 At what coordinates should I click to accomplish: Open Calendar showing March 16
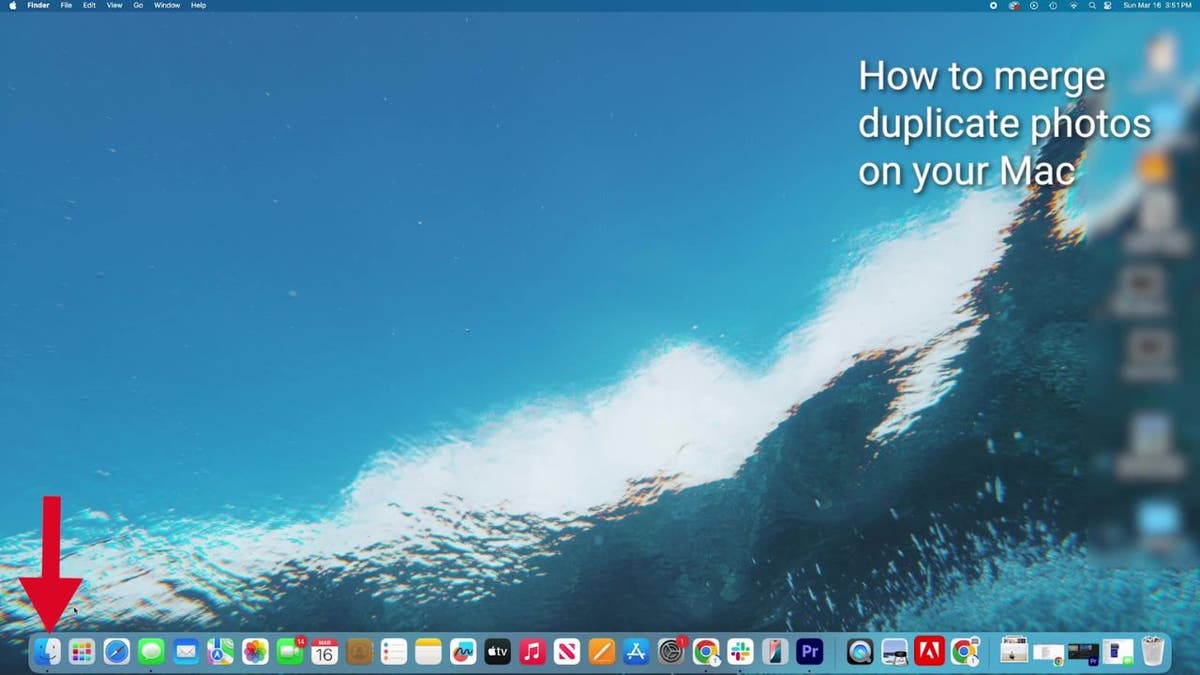[322, 651]
